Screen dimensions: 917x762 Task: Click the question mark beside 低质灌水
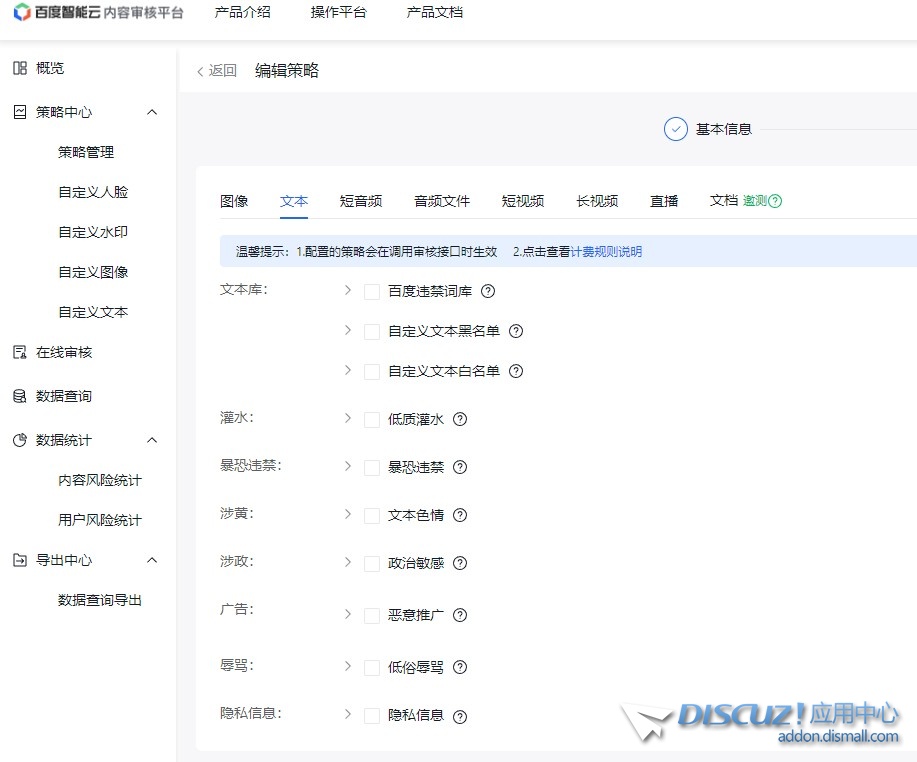tap(460, 420)
